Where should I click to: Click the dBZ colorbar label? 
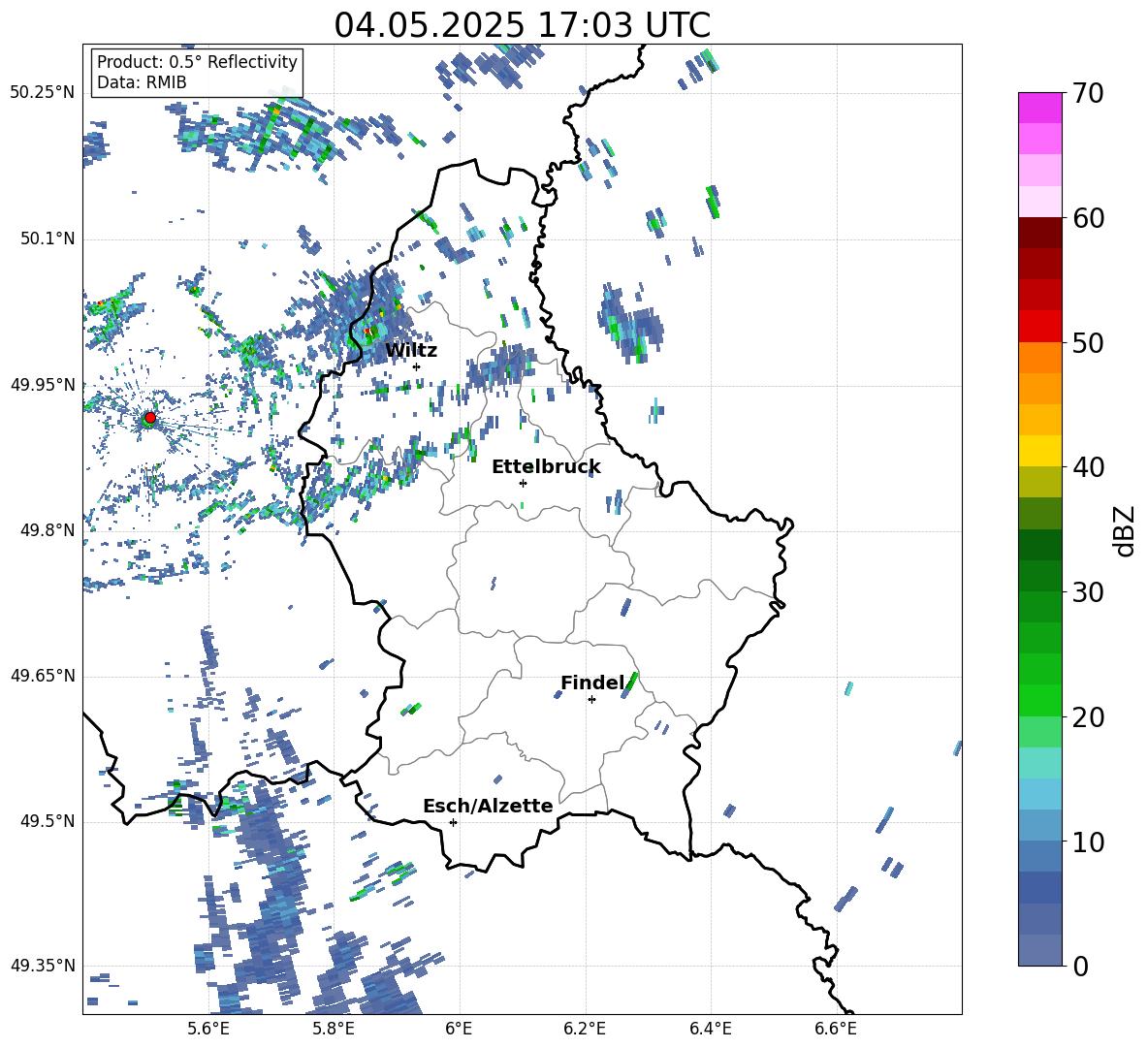tap(1125, 530)
